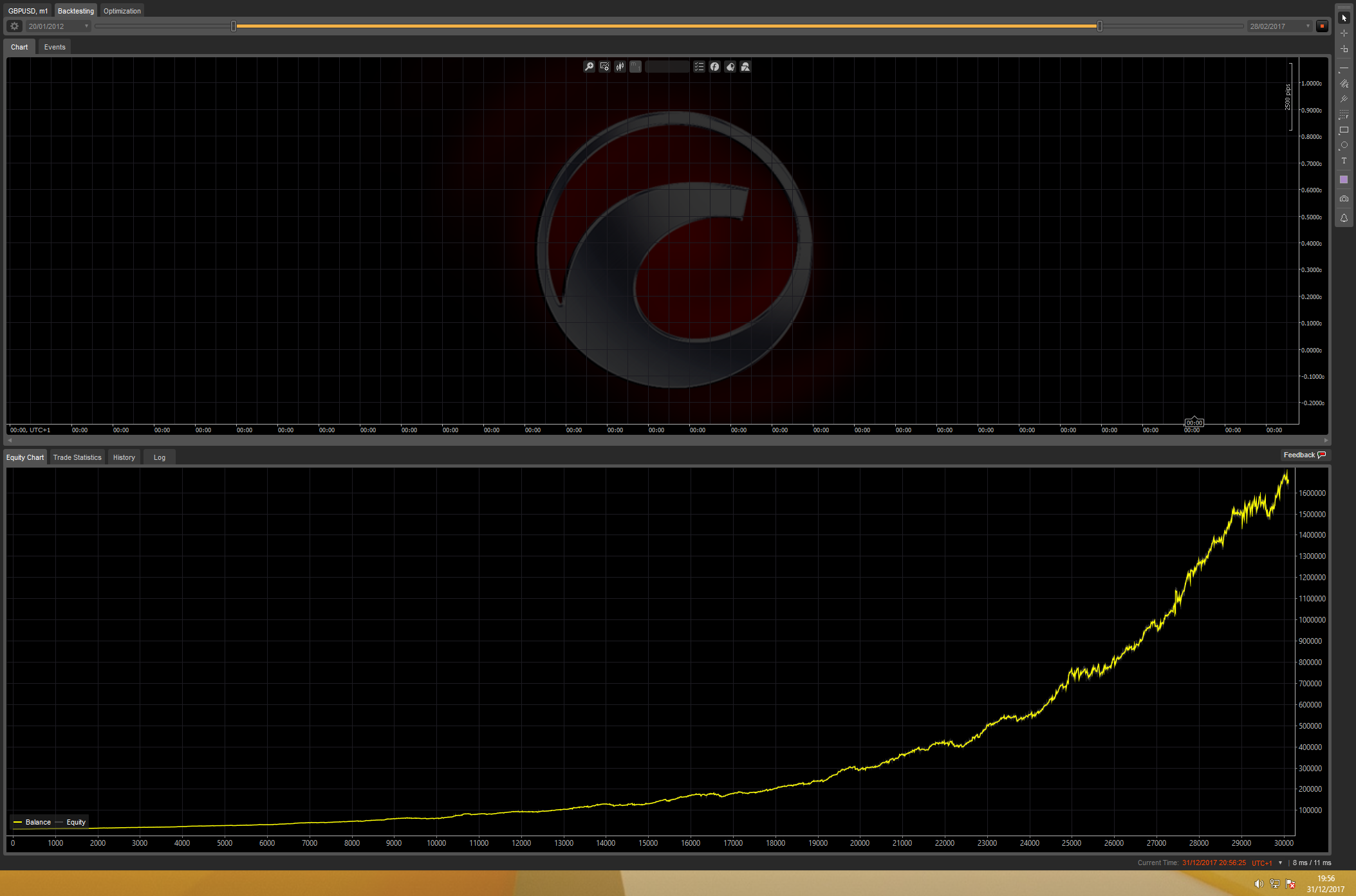Click the current time 31/12/2017 20:56:25

tap(1214, 863)
